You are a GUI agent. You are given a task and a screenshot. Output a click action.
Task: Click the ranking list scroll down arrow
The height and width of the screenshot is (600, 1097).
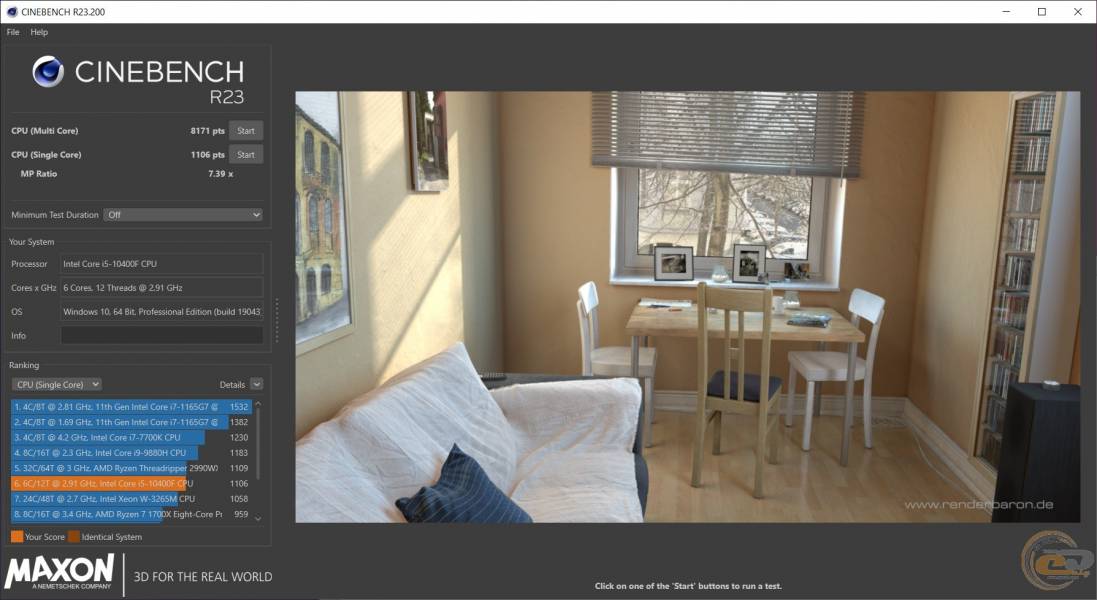point(258,518)
